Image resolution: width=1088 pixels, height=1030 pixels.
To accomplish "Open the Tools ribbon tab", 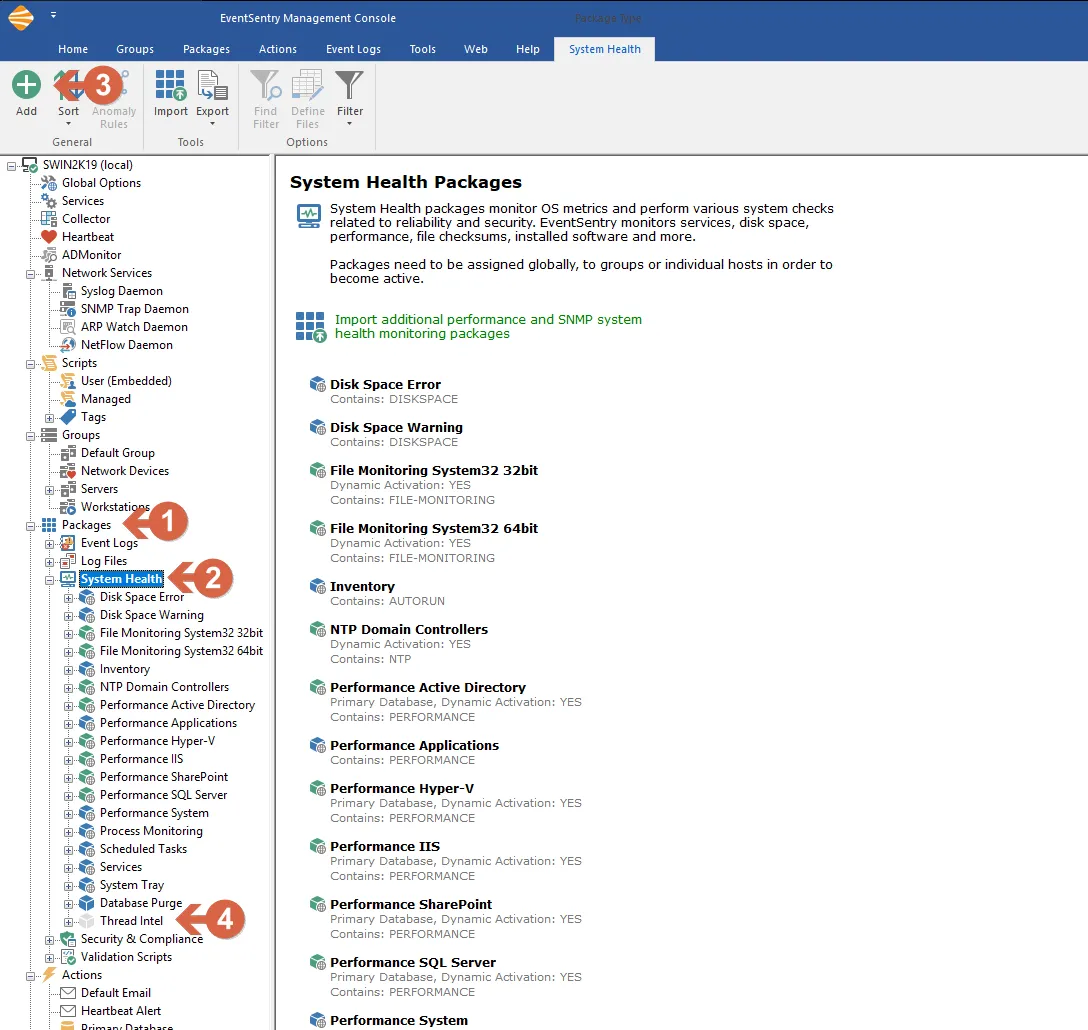I will point(423,49).
